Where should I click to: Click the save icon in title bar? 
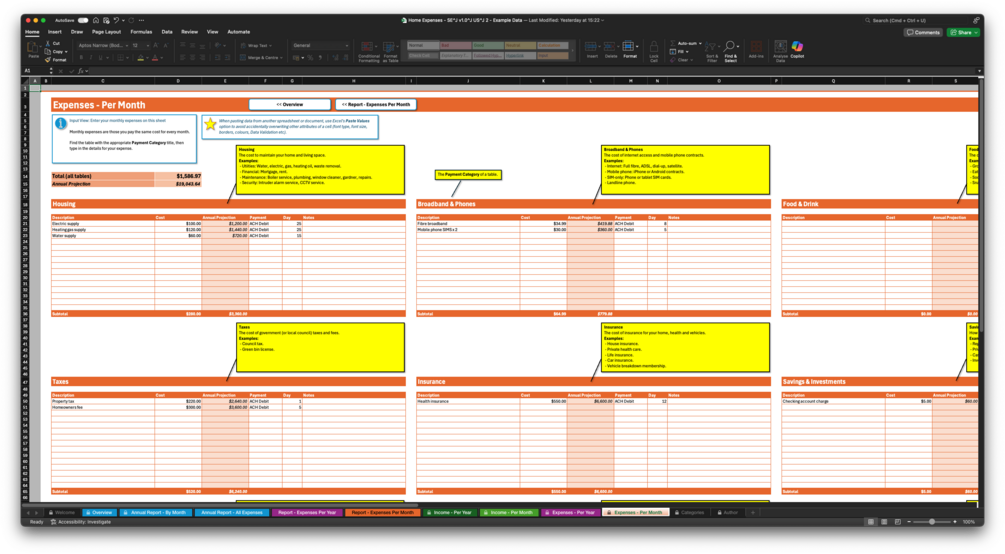(x=106, y=21)
